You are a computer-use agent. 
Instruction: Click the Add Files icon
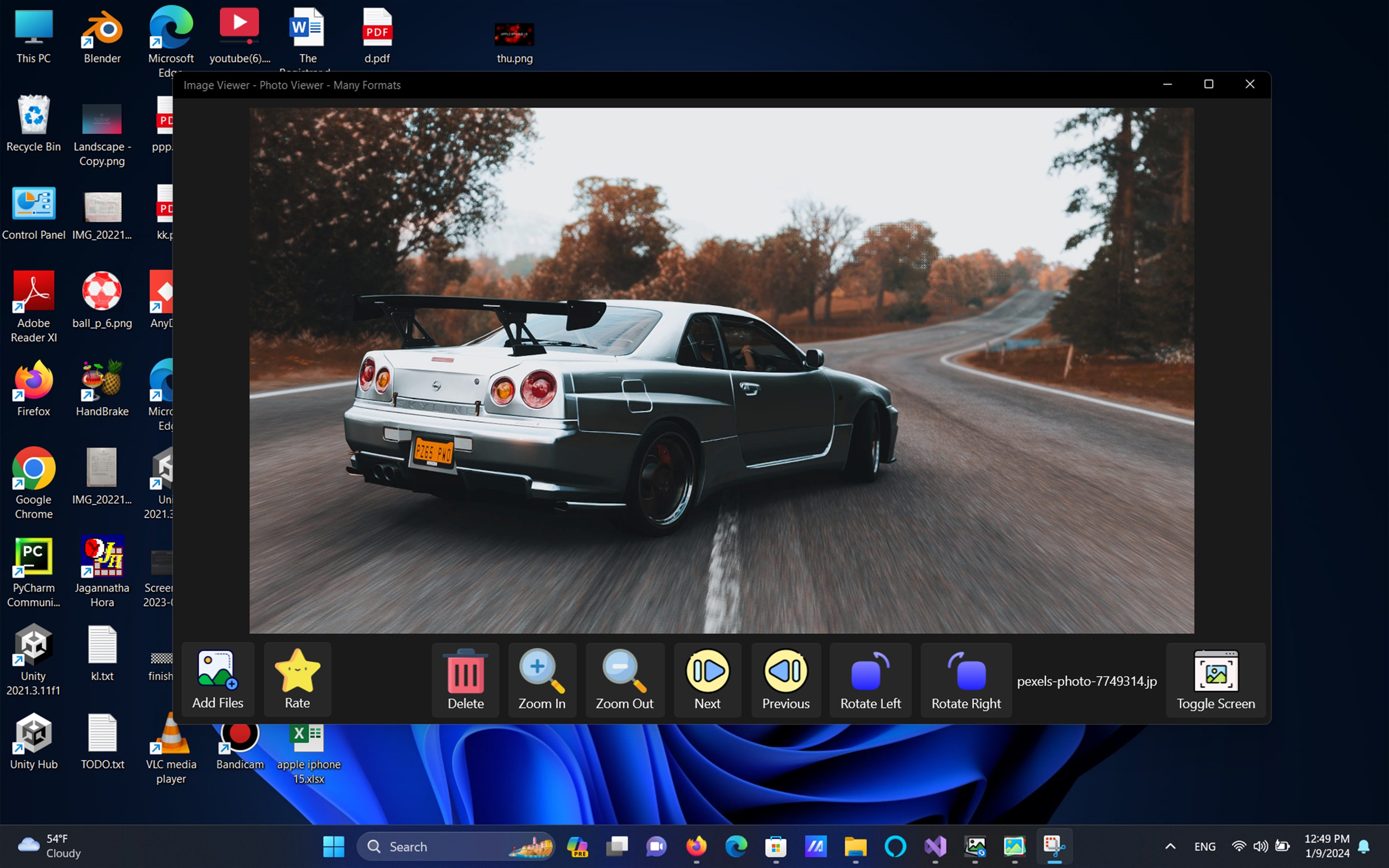pyautogui.click(x=218, y=679)
